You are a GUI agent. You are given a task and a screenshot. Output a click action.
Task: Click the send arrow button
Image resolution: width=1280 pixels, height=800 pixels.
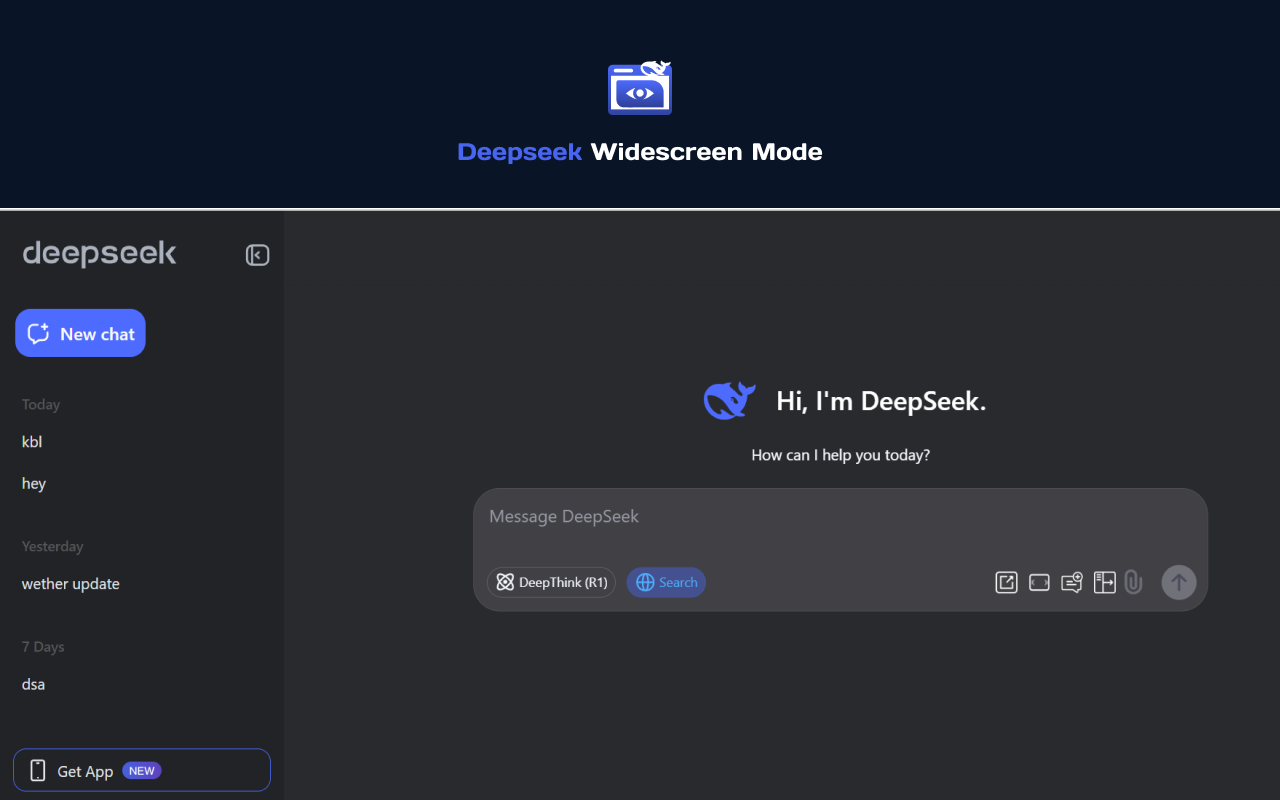point(1178,582)
